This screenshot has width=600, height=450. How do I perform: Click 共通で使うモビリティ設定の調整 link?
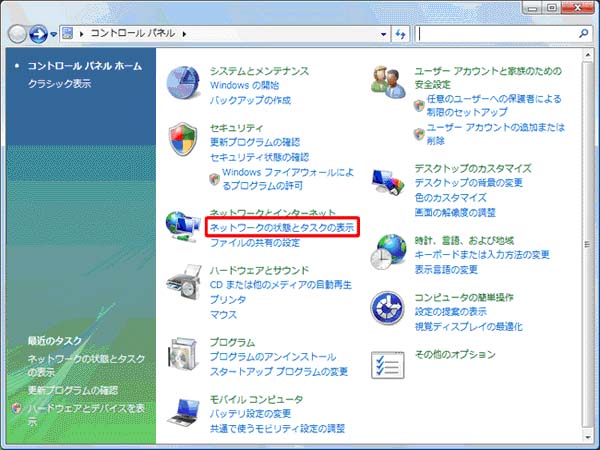pos(277,429)
